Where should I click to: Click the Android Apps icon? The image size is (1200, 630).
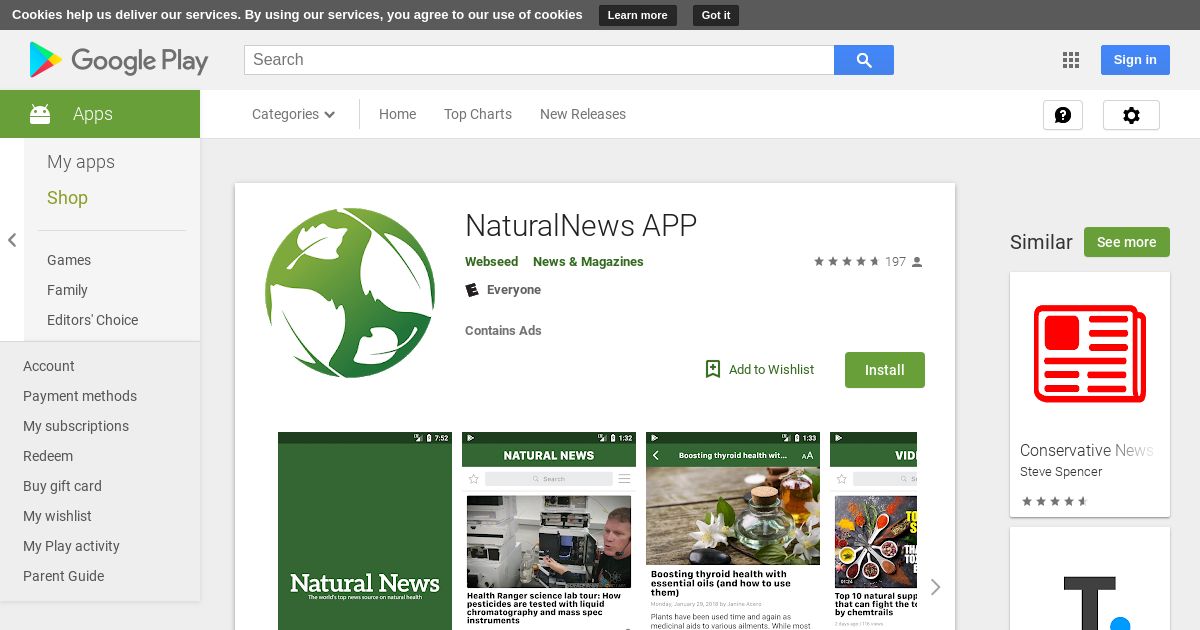[40, 114]
